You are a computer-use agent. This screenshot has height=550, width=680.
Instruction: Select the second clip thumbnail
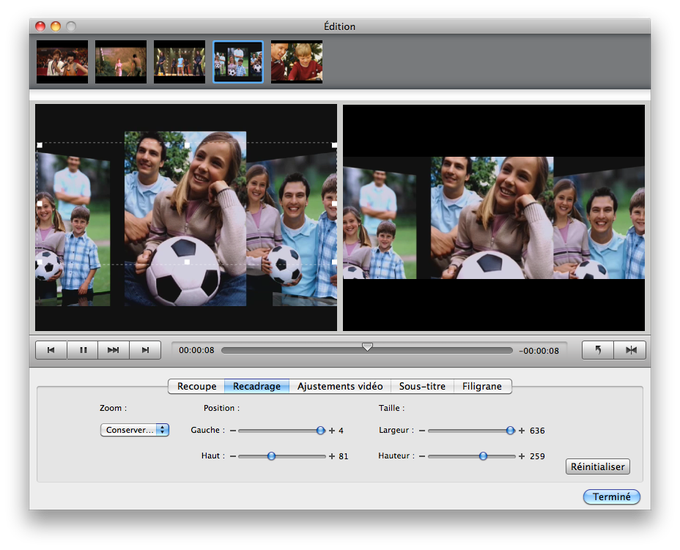click(121, 62)
